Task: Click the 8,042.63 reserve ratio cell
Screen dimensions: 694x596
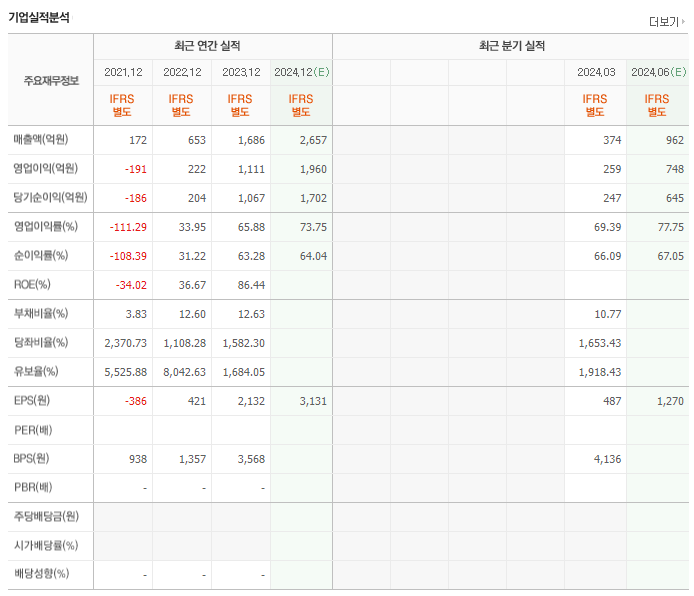Action: pos(184,372)
